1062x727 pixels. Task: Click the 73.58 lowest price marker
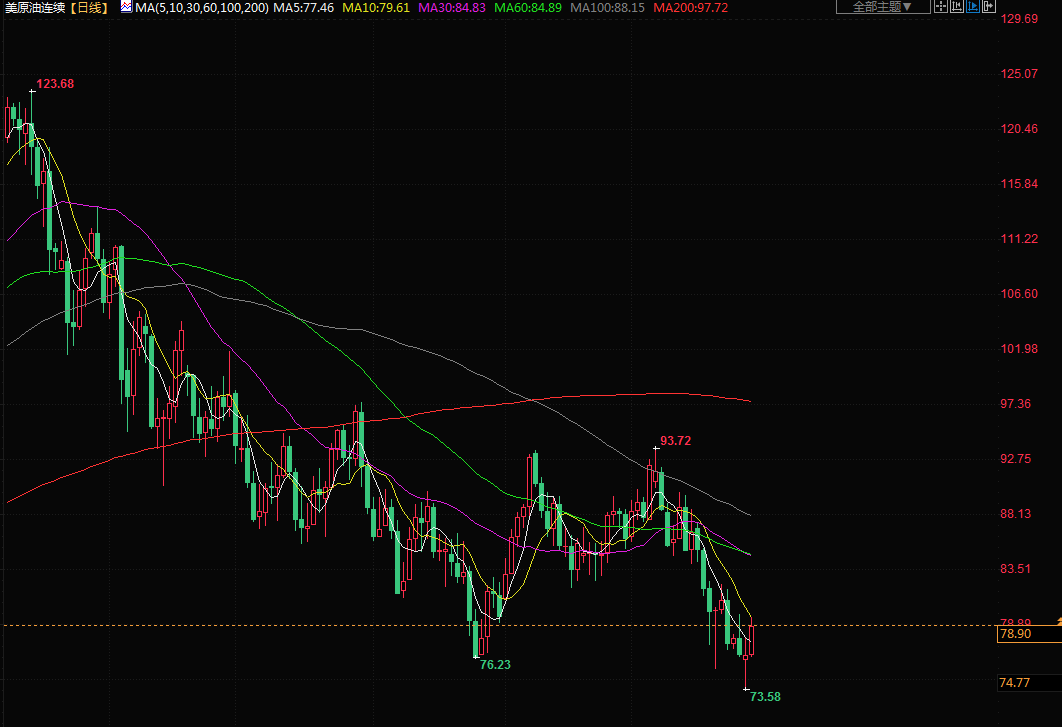(764, 696)
